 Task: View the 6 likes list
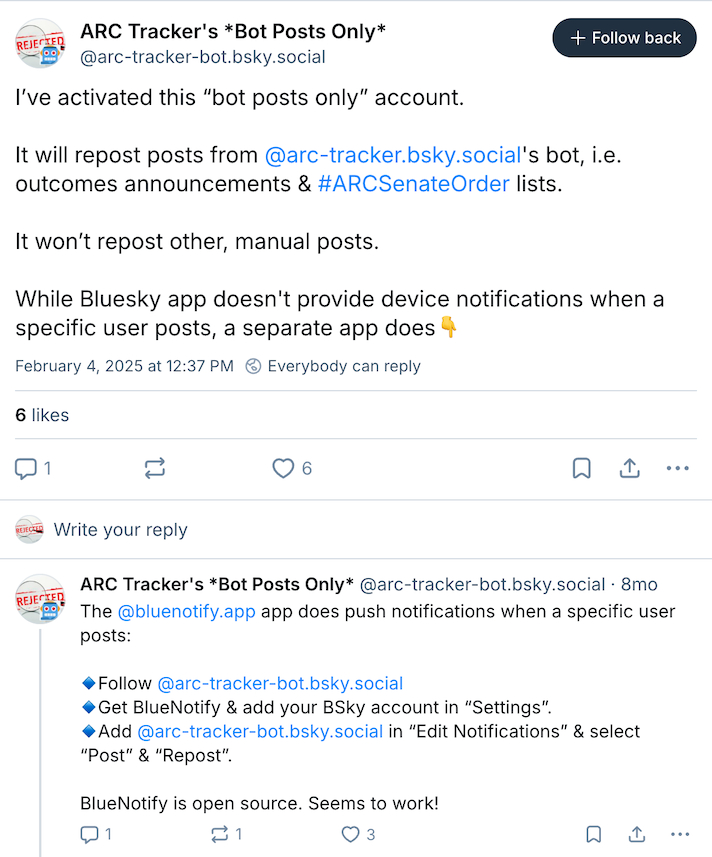pos(42,415)
